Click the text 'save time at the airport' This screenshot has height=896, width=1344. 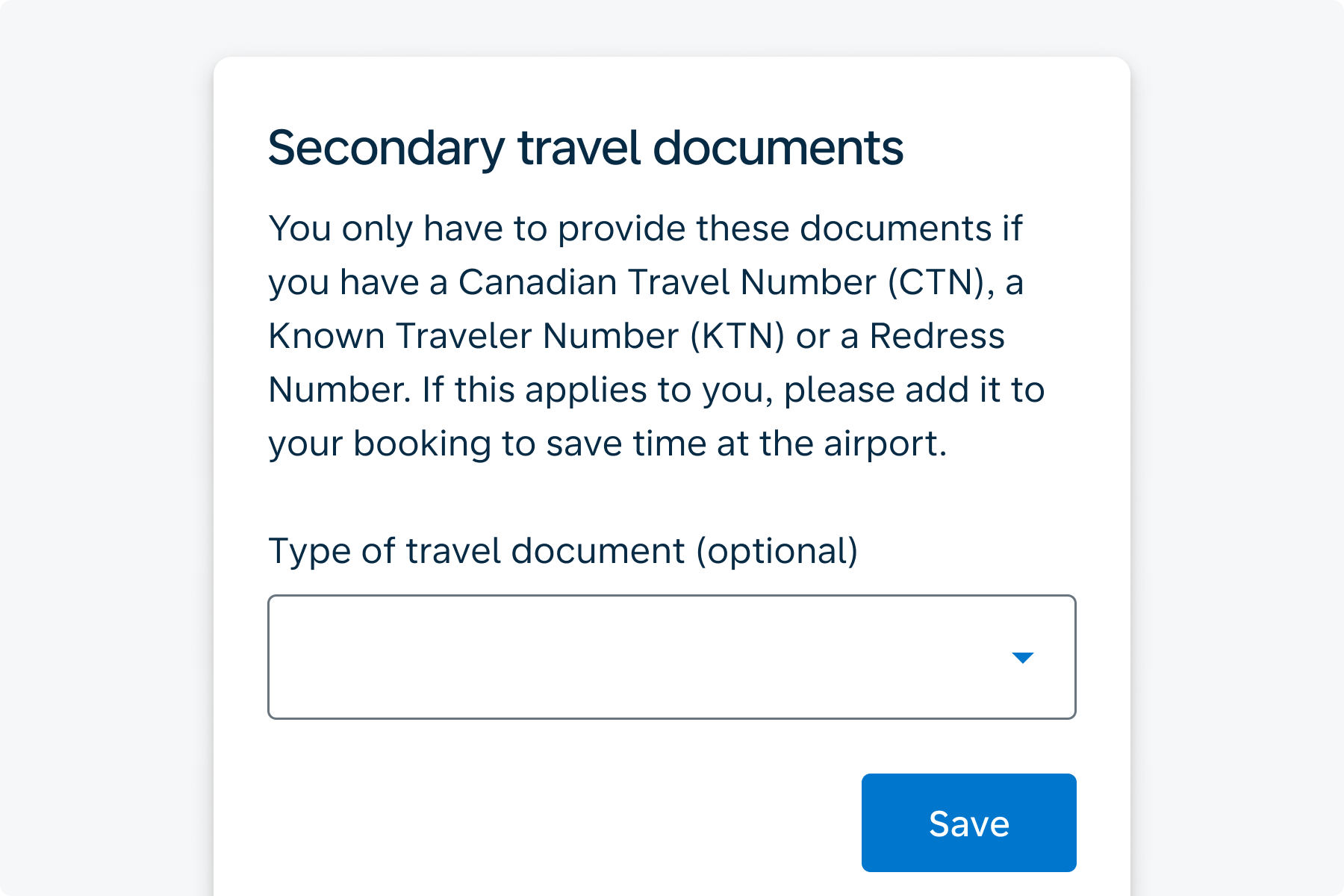click(x=746, y=444)
